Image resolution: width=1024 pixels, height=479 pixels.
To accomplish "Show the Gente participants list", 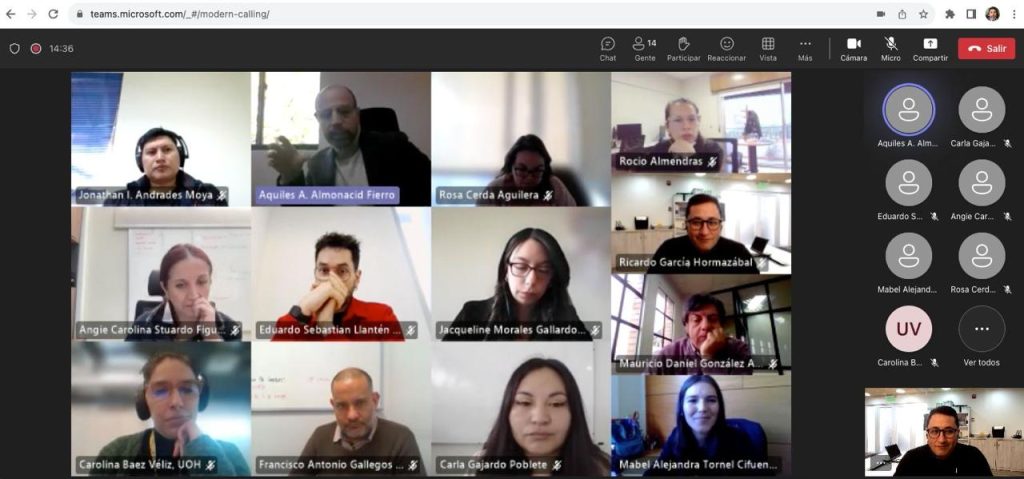I will click(645, 49).
